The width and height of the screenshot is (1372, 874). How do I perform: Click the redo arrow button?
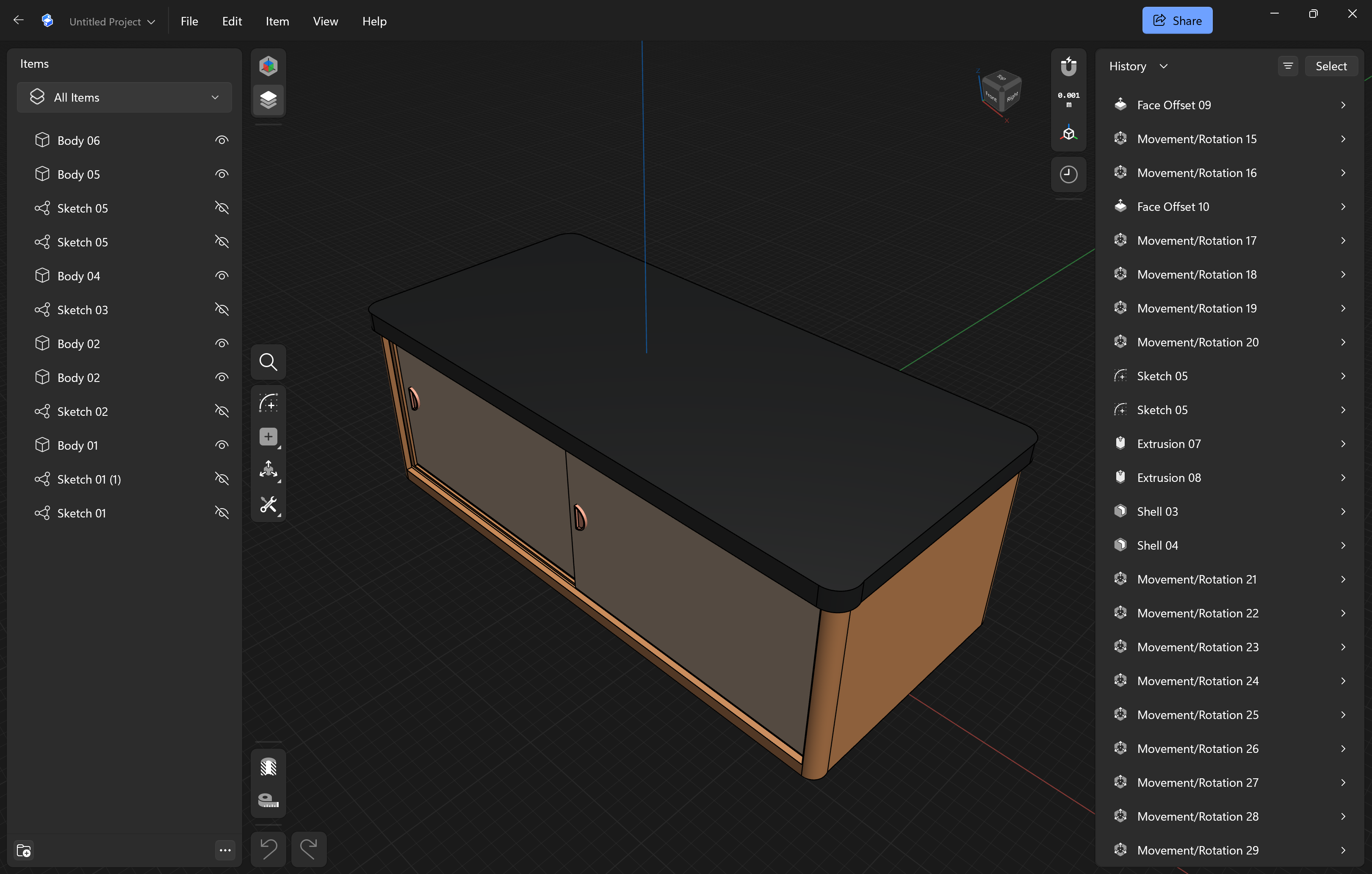click(309, 849)
